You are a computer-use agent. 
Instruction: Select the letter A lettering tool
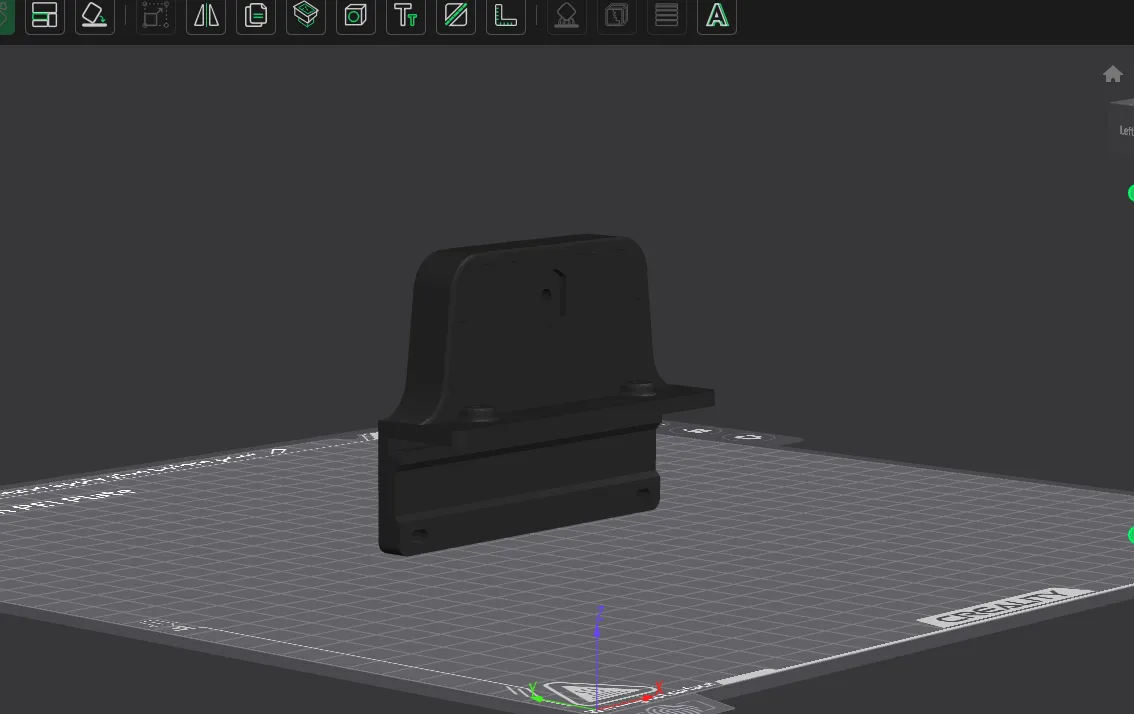tap(716, 16)
